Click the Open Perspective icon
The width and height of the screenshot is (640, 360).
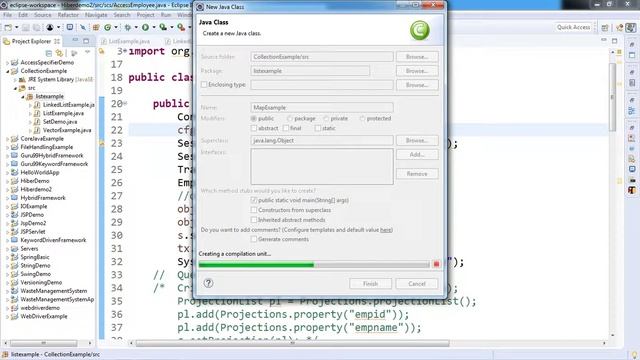605,27
